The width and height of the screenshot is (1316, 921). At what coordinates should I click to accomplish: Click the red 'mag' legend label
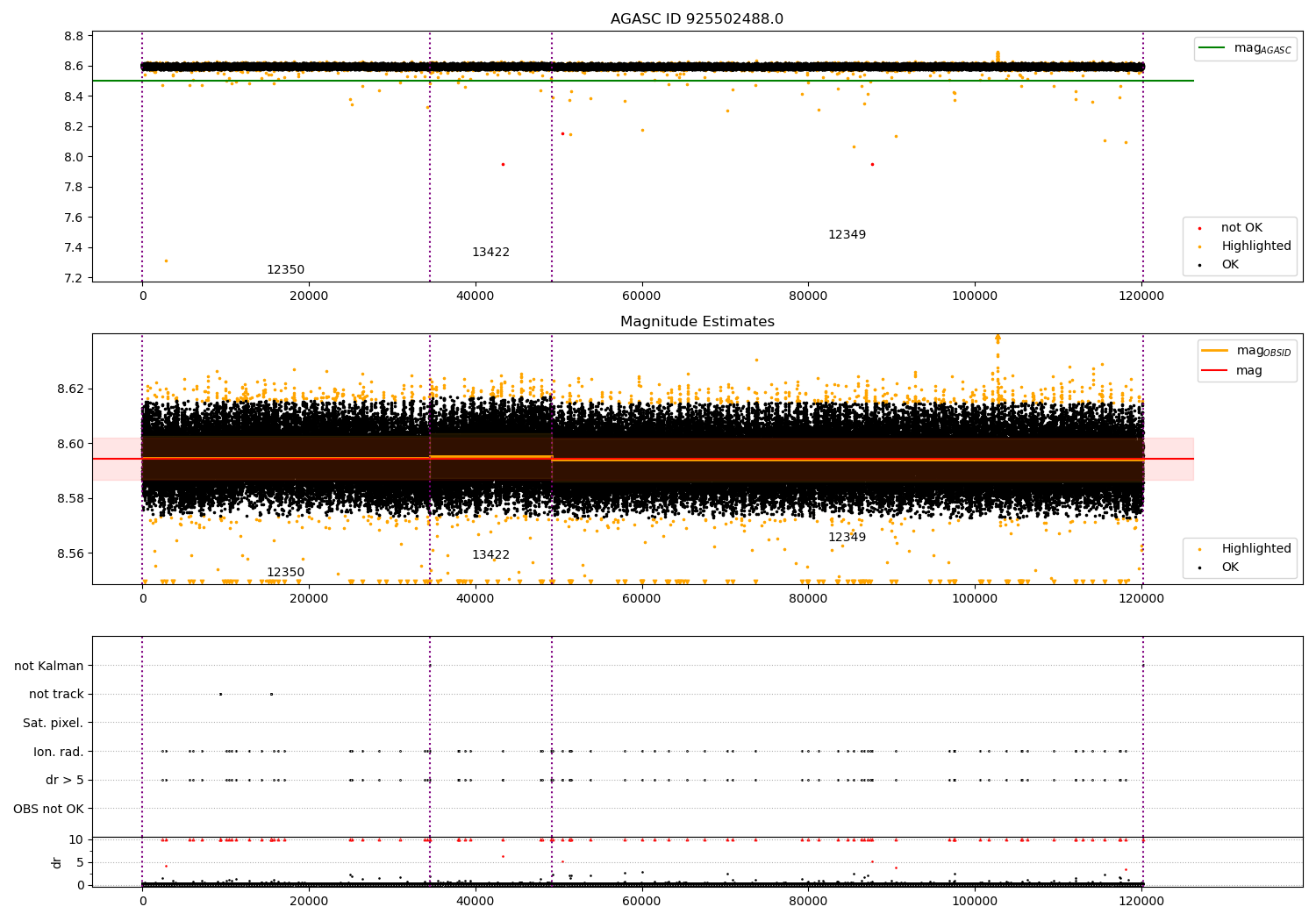tap(1249, 370)
